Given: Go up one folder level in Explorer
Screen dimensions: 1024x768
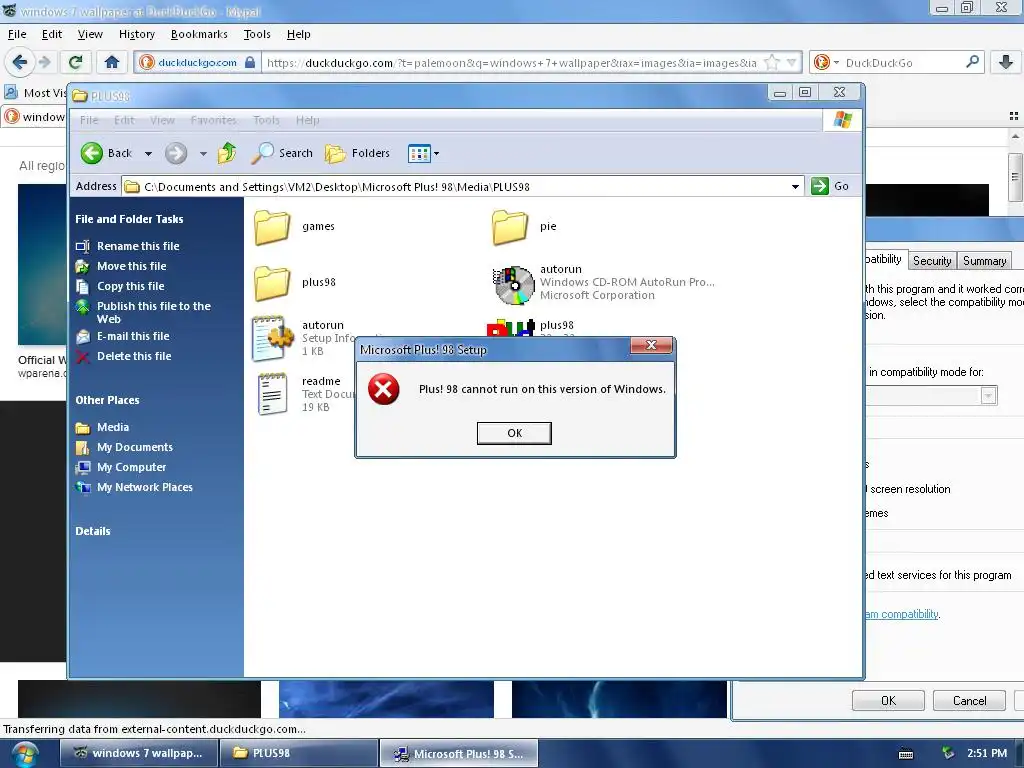Looking at the screenshot, I should click(227, 153).
